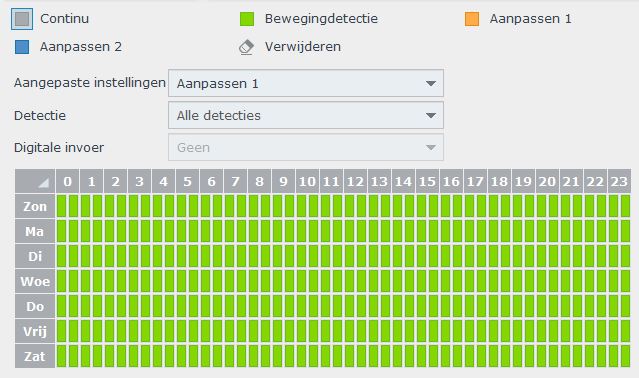Select the hour 23 column header
This screenshot has height=378, width=639.
point(619,181)
